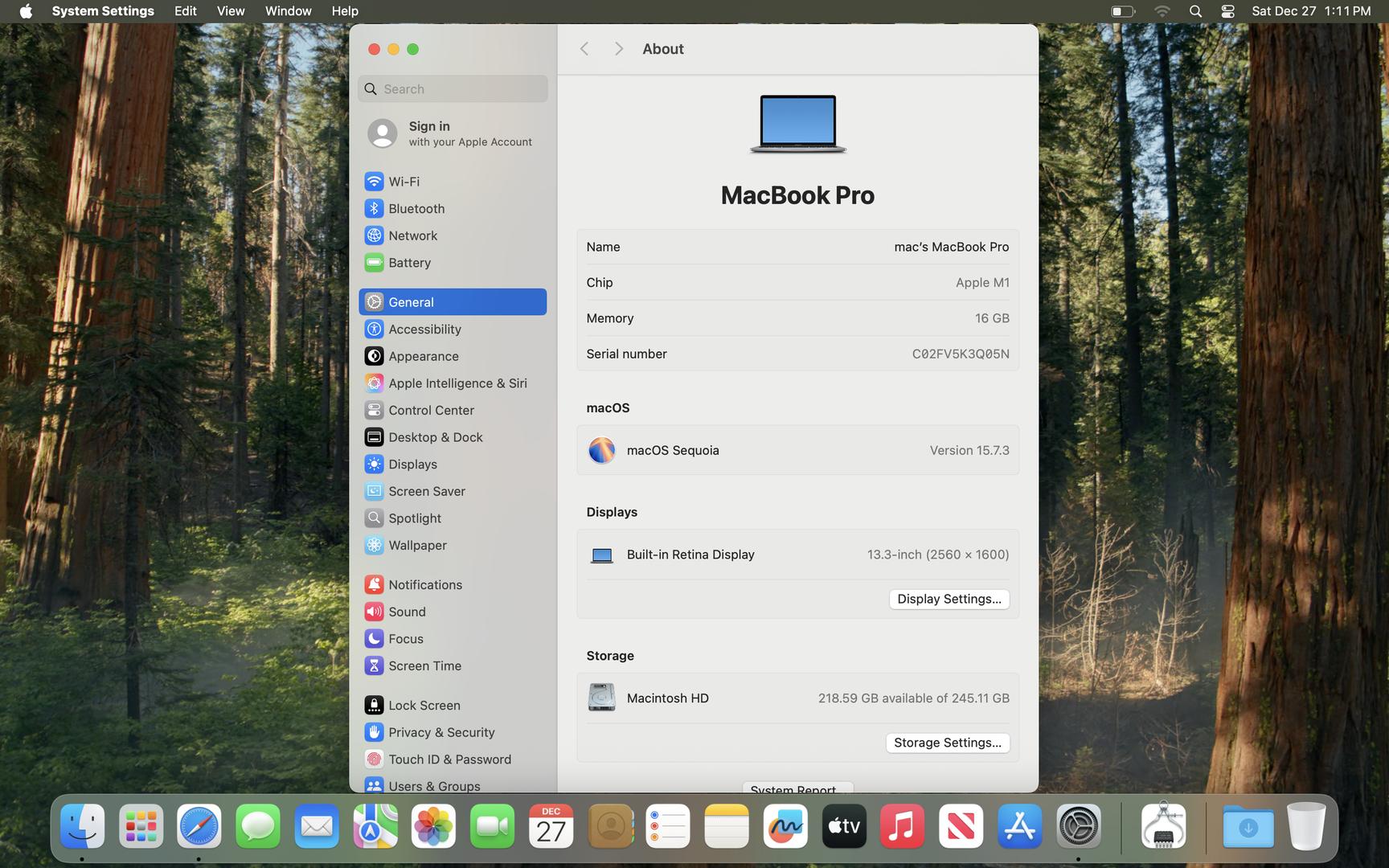The image size is (1389, 868).
Task: Open Apple Intelligence & Siri settings
Action: (x=457, y=383)
